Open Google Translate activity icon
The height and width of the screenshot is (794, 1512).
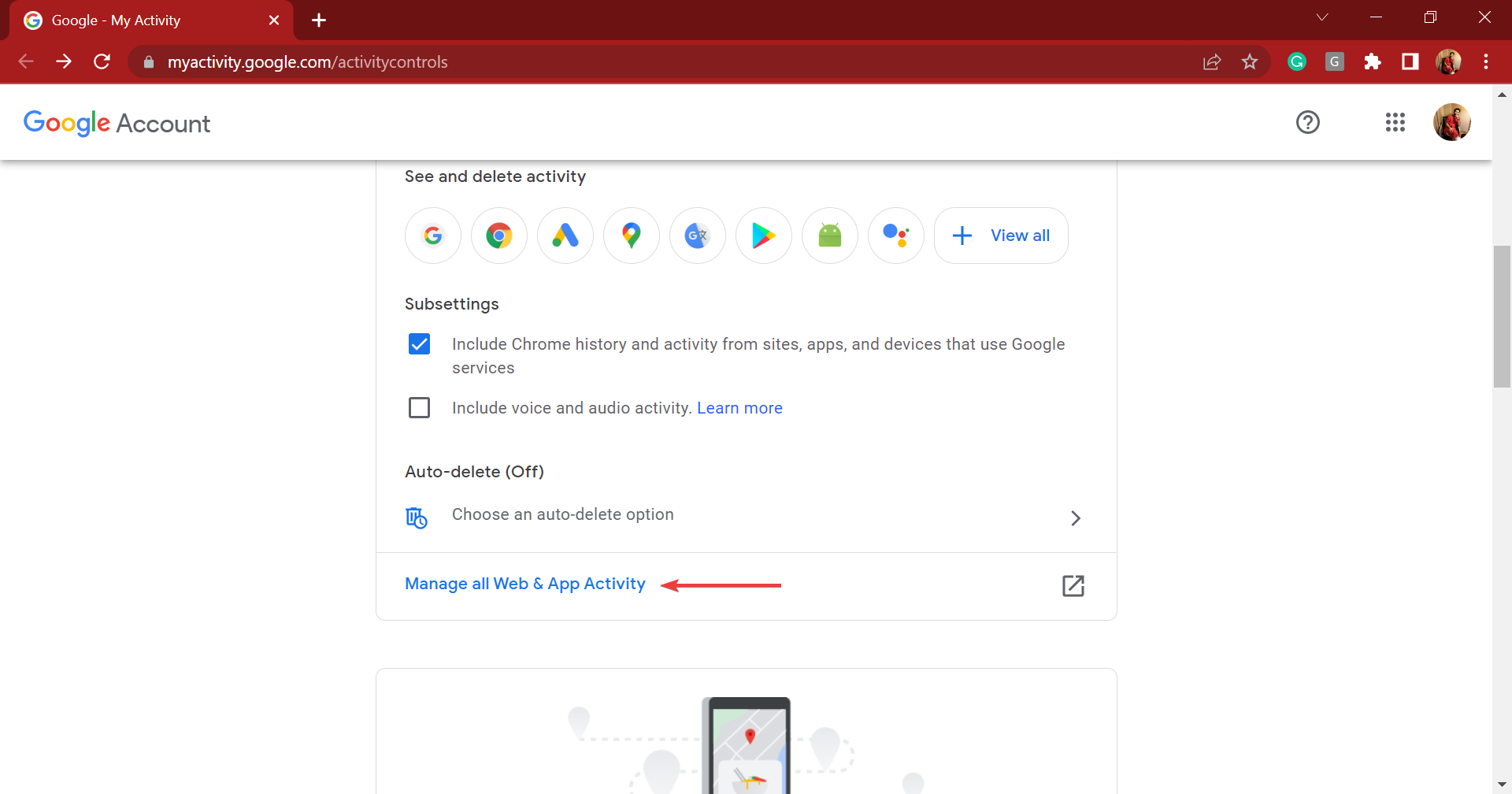[x=698, y=236]
